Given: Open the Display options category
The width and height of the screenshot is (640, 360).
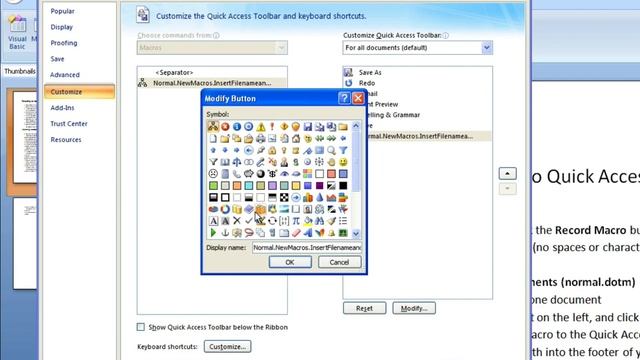Looking at the screenshot, I should [62, 27].
